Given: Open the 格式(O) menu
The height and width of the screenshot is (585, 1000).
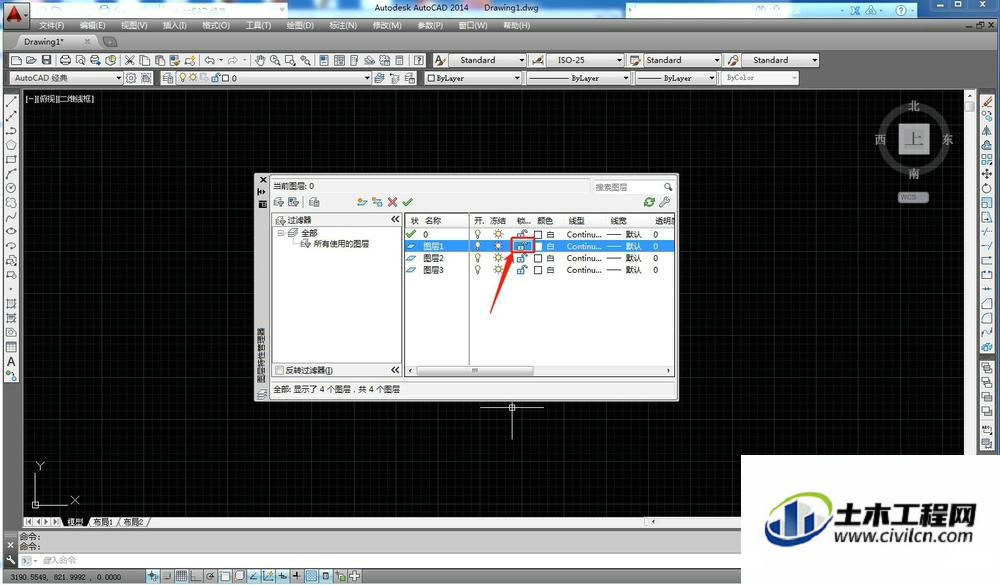Looking at the screenshot, I should click(x=216, y=26).
